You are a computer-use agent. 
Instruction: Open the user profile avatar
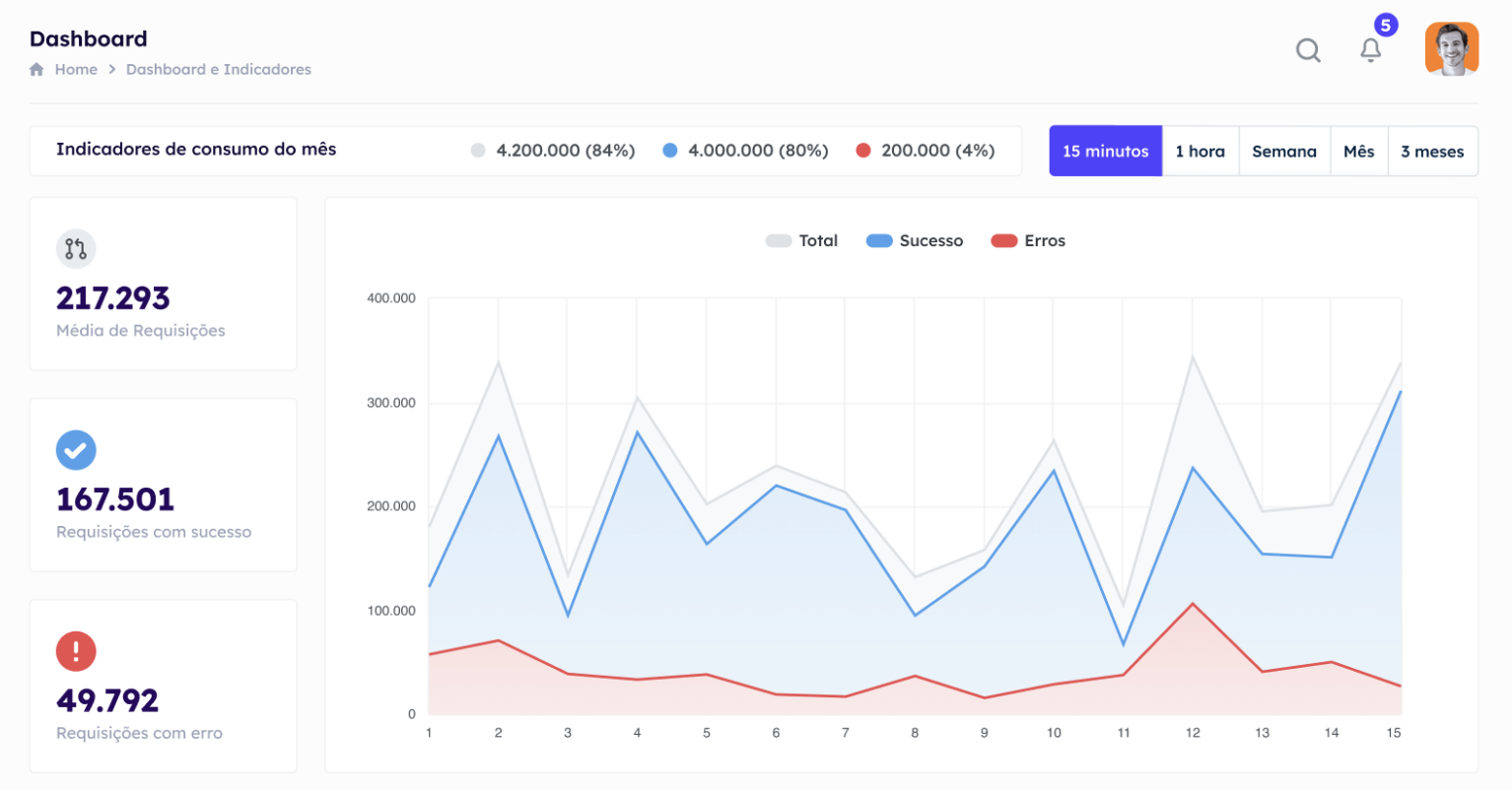(1452, 48)
